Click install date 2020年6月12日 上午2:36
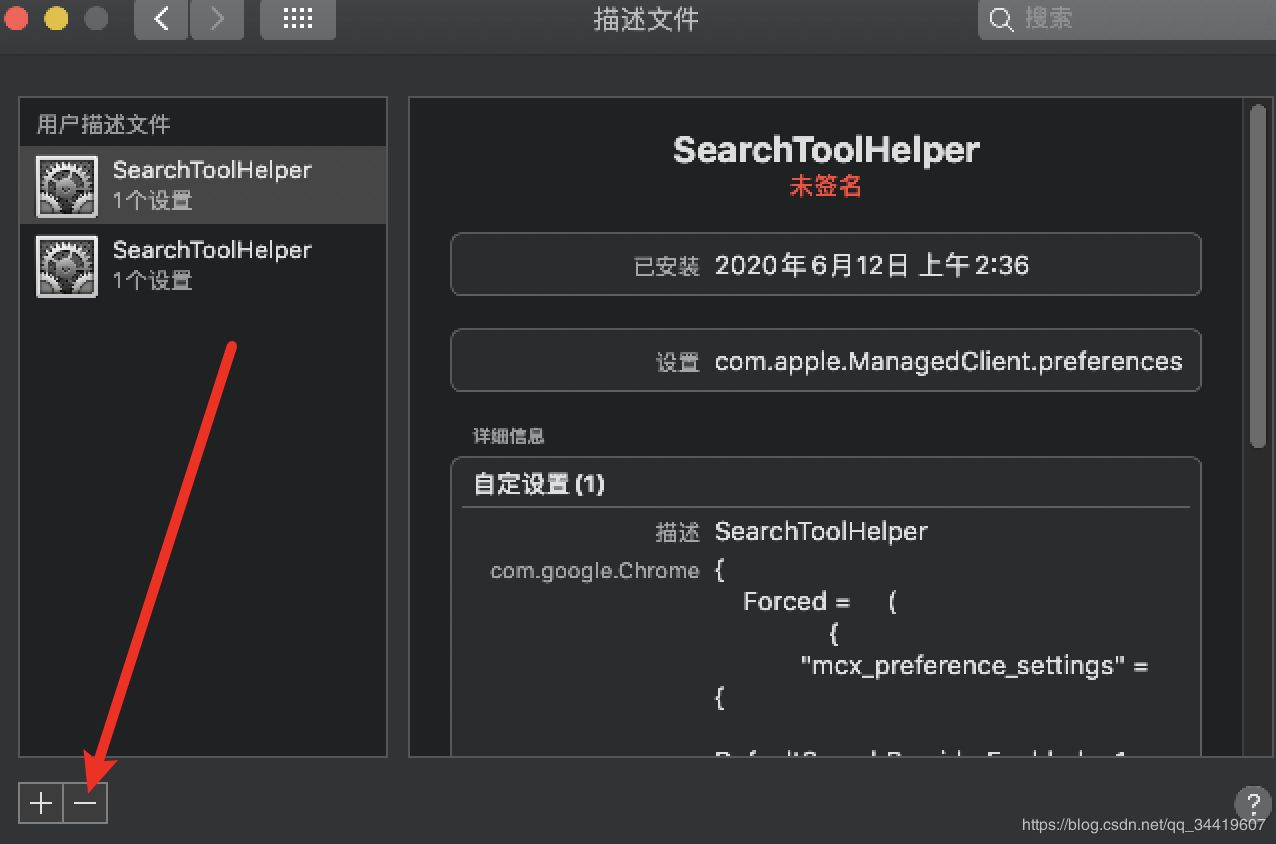Image resolution: width=1276 pixels, height=844 pixels. (872, 265)
